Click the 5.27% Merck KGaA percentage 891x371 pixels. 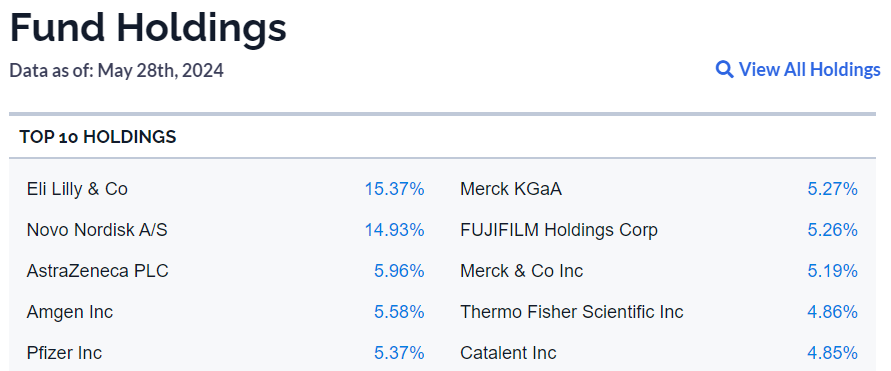coord(832,189)
